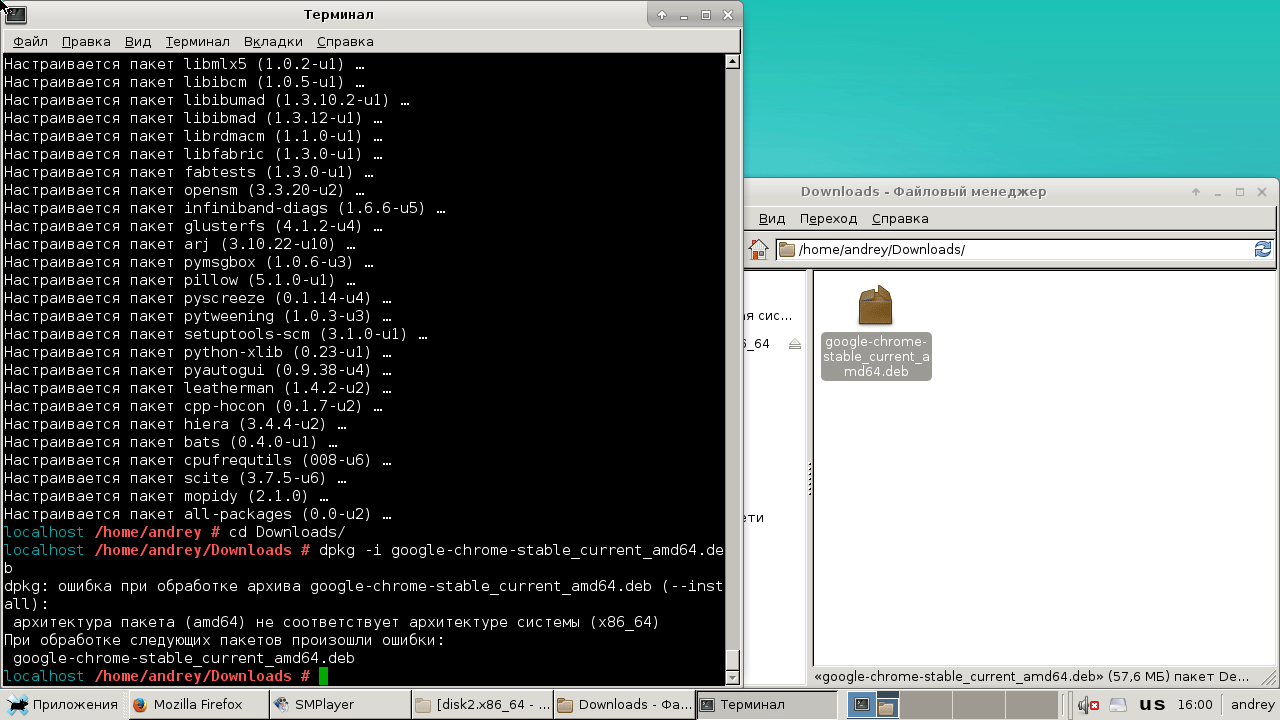Open the Вкладки menu in Terminal
This screenshot has width=1280, height=720.
click(273, 42)
